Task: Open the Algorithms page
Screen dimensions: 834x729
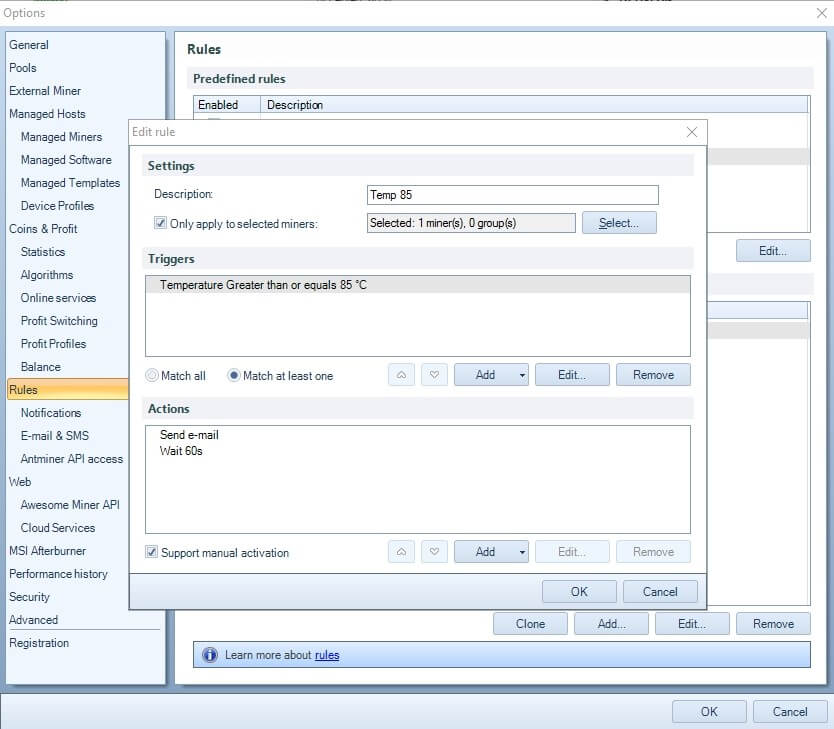Action: point(47,275)
